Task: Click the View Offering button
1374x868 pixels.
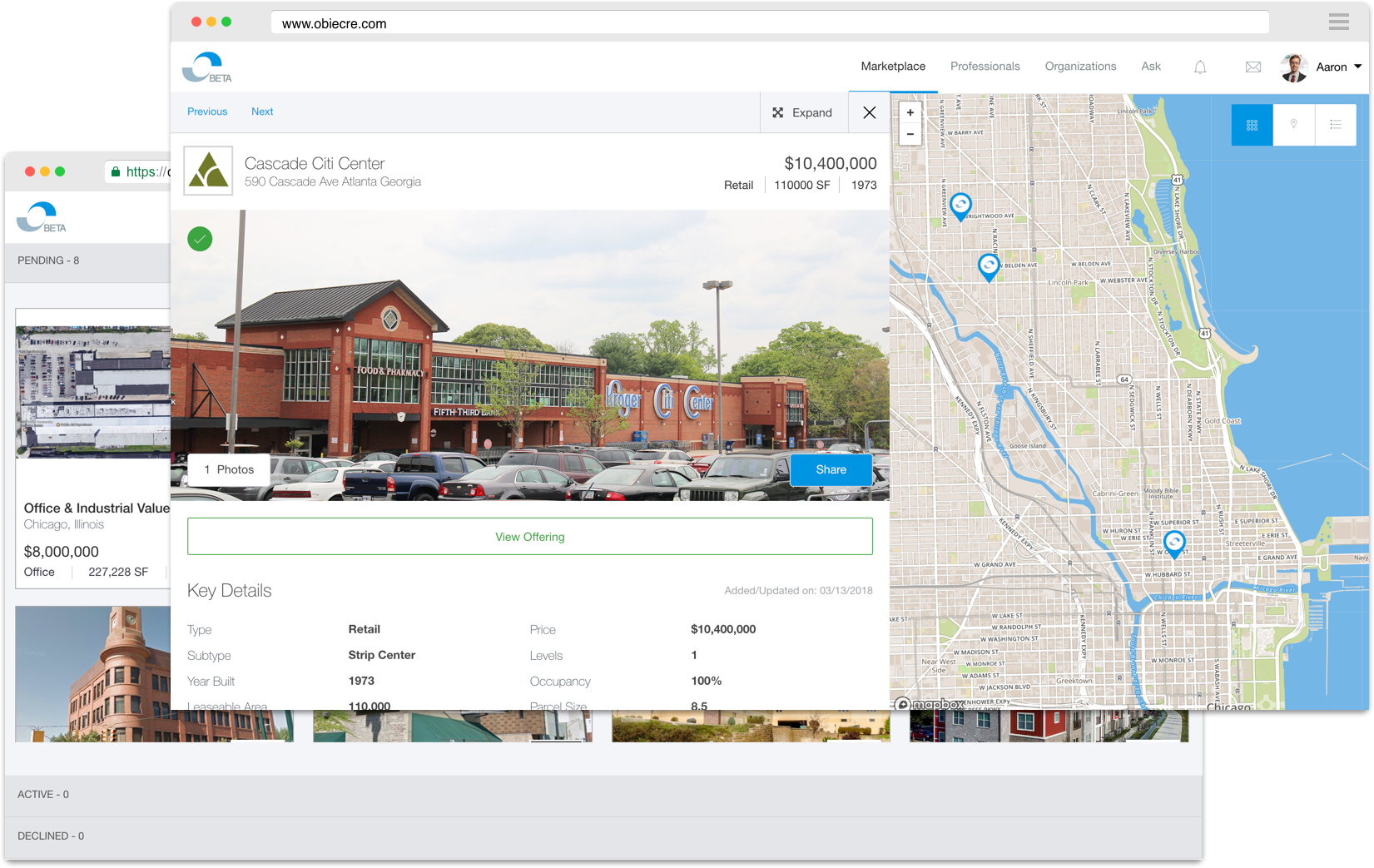Action: (530, 537)
